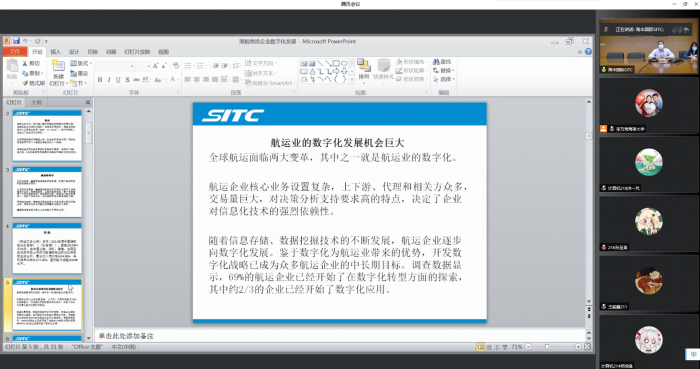Select the rectangle shape in shapes gallery
The height and width of the screenshot is (369, 700).
(x=336, y=63)
